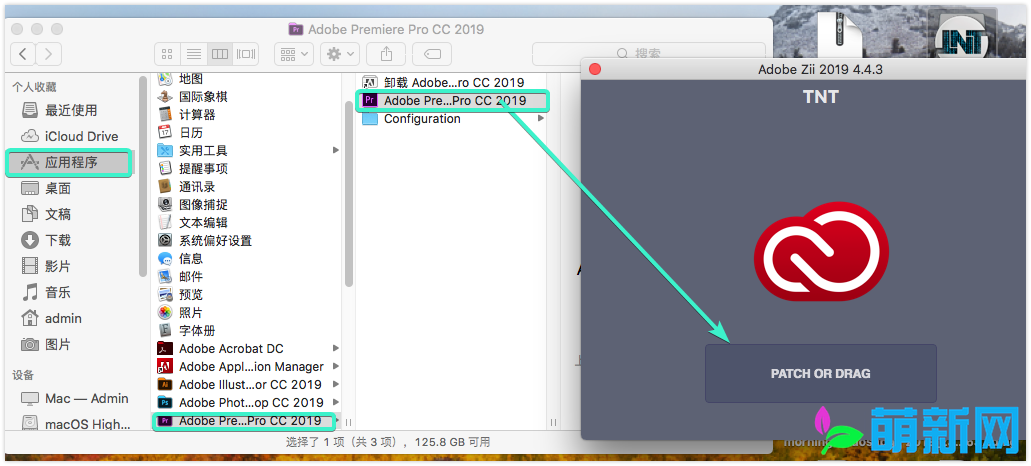Open 最近使用 in the sidebar
Viewport: 1031px width, 466px height.
[x=70, y=110]
